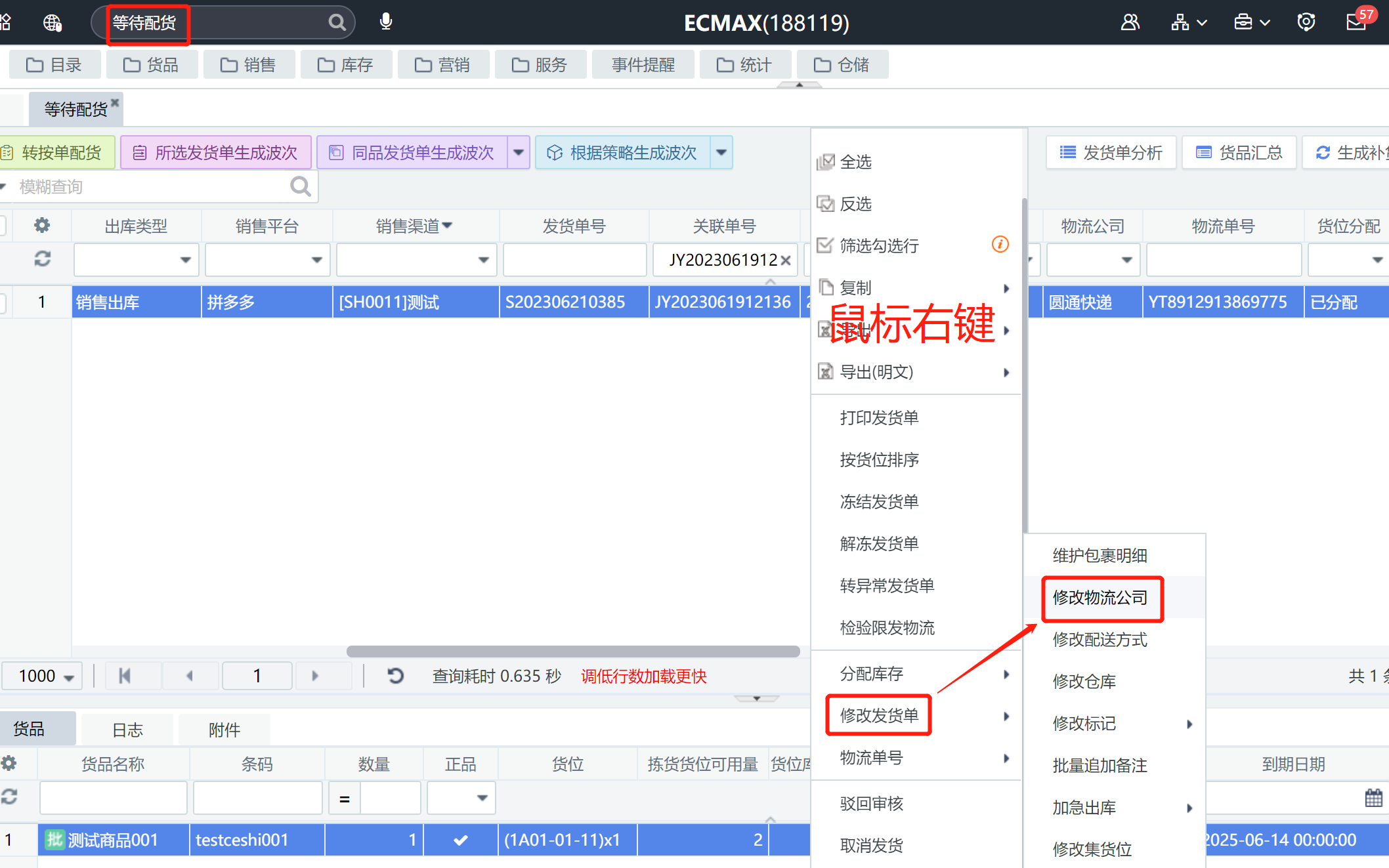Switch to 附件 tab

224,730
